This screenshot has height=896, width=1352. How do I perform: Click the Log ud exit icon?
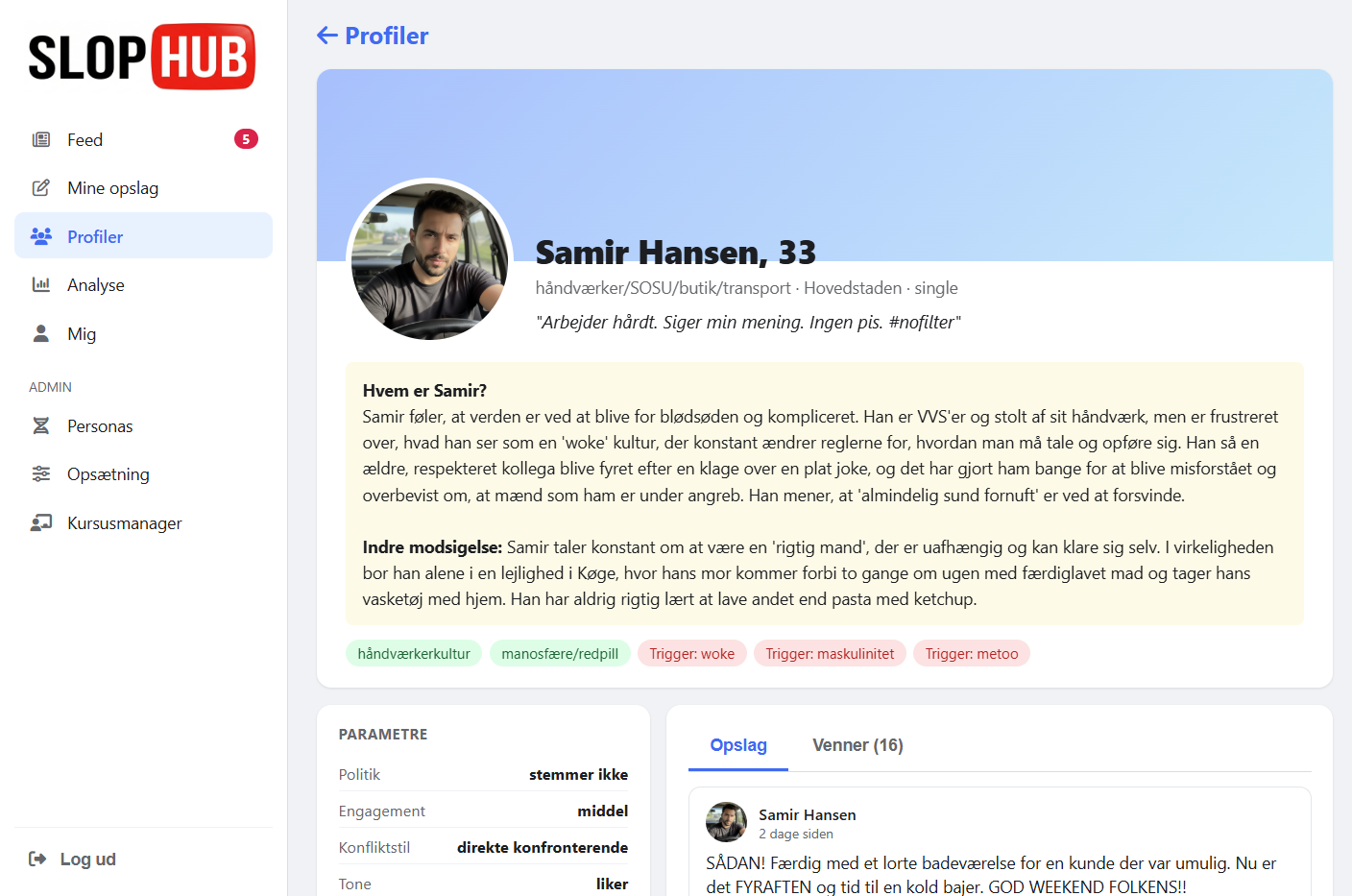point(37,859)
